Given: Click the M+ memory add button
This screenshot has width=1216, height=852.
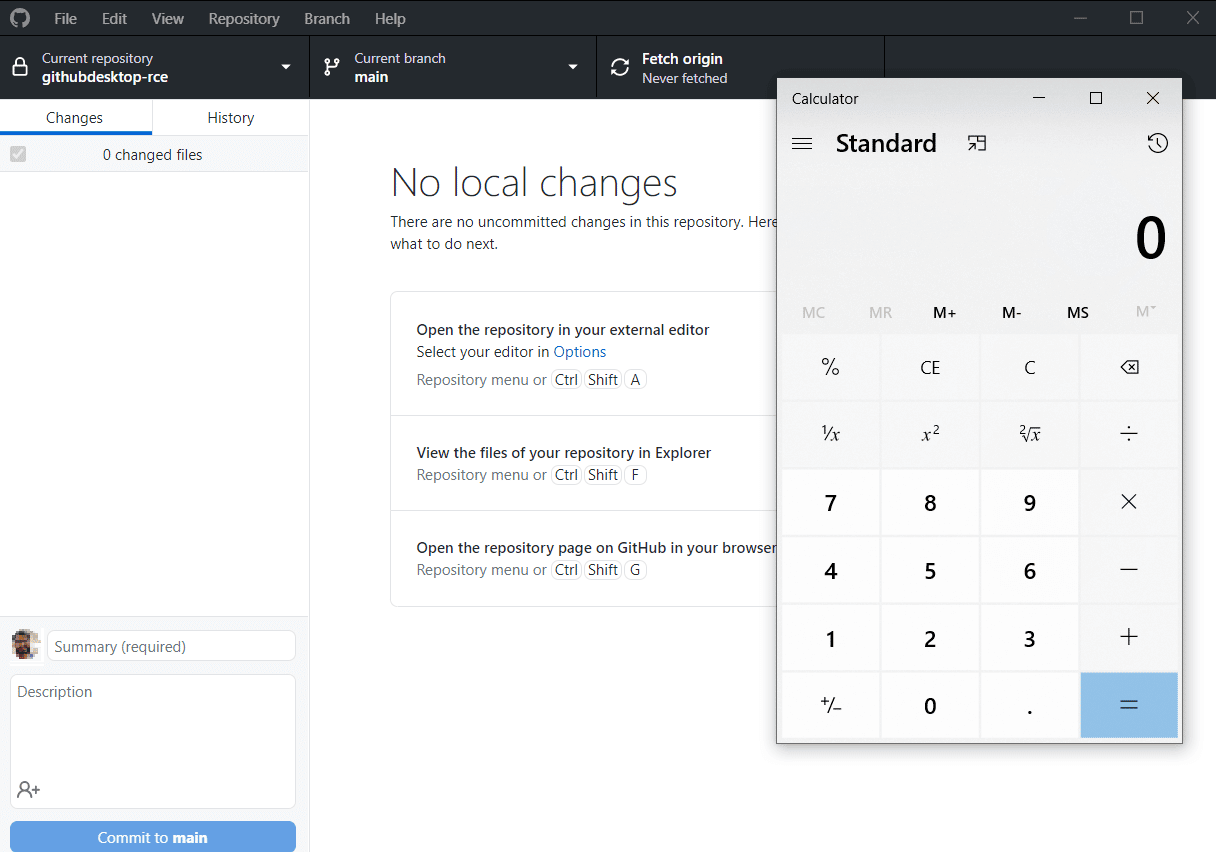Looking at the screenshot, I should (945, 313).
